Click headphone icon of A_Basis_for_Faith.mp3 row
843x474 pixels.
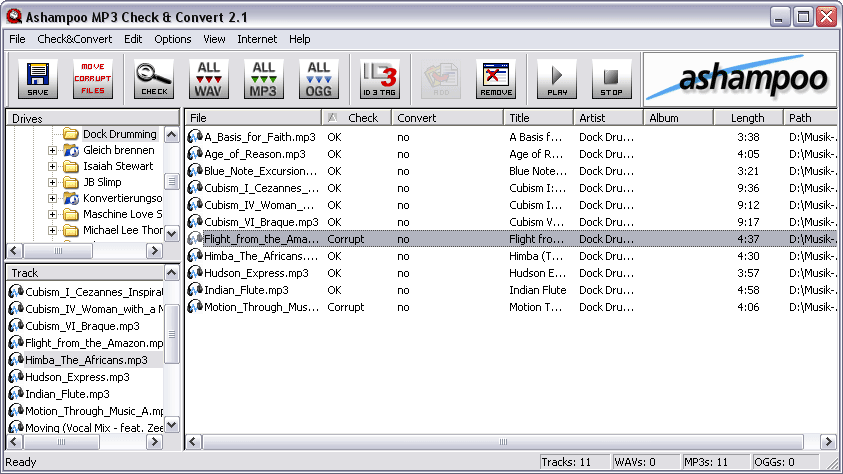(x=195, y=137)
